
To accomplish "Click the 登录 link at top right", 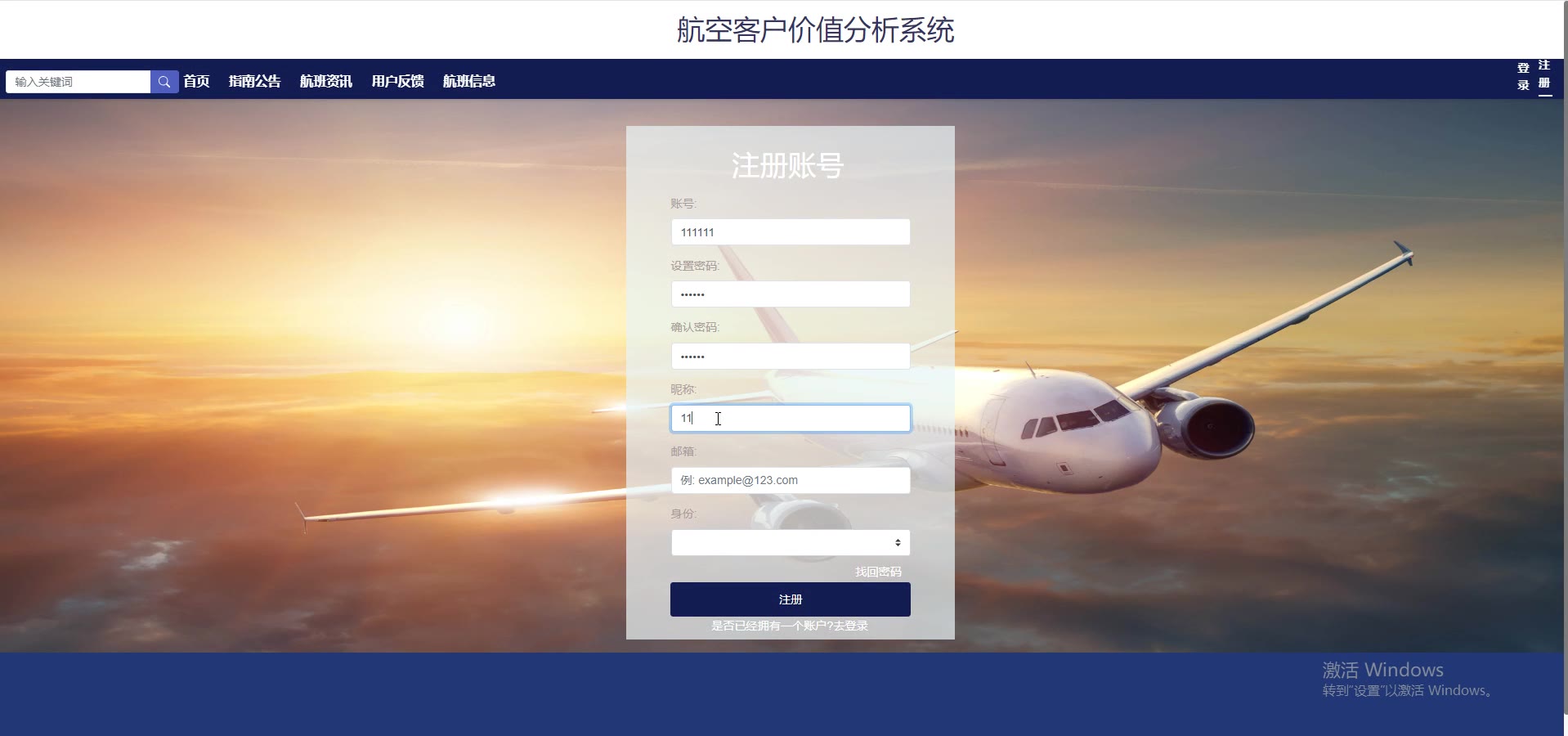I will [1523, 76].
